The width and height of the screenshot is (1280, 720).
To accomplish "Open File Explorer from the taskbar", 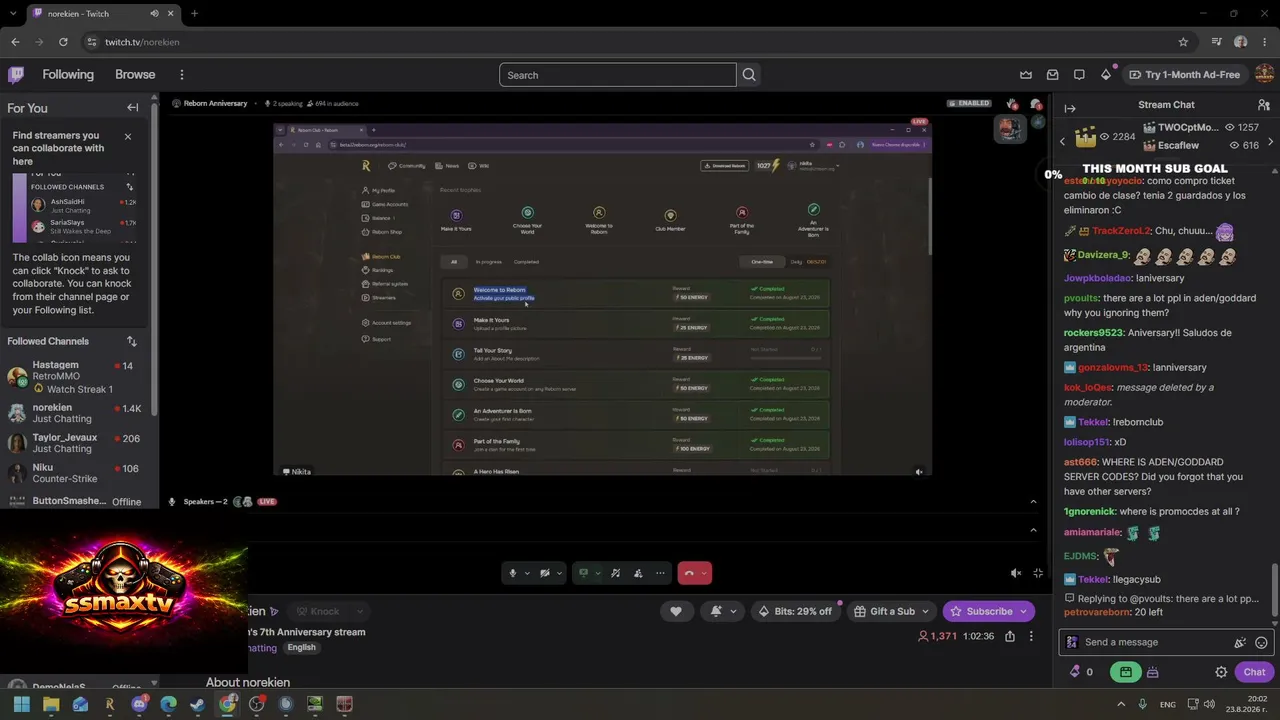I will (x=51, y=704).
